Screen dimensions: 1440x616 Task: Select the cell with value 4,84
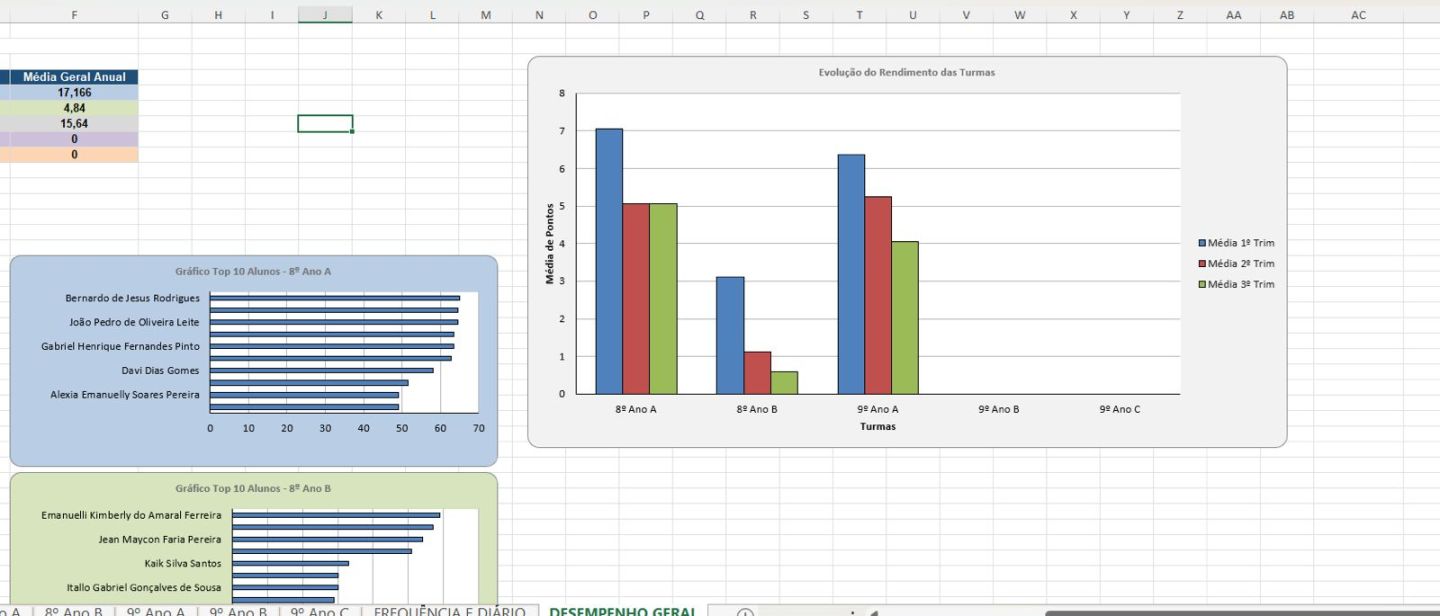click(x=74, y=108)
